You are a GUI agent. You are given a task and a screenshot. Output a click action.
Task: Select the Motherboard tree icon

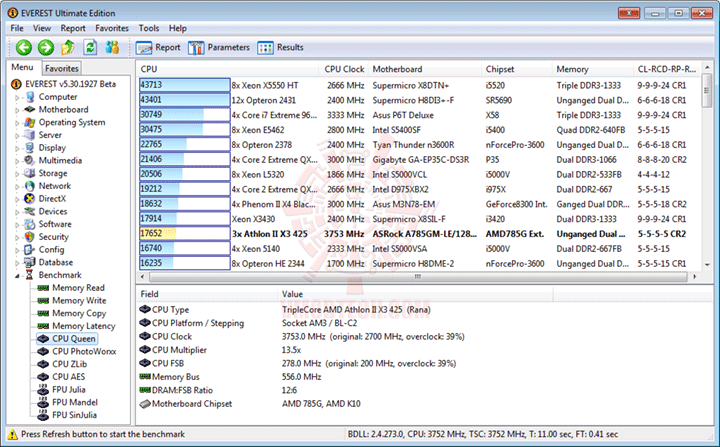(30, 109)
